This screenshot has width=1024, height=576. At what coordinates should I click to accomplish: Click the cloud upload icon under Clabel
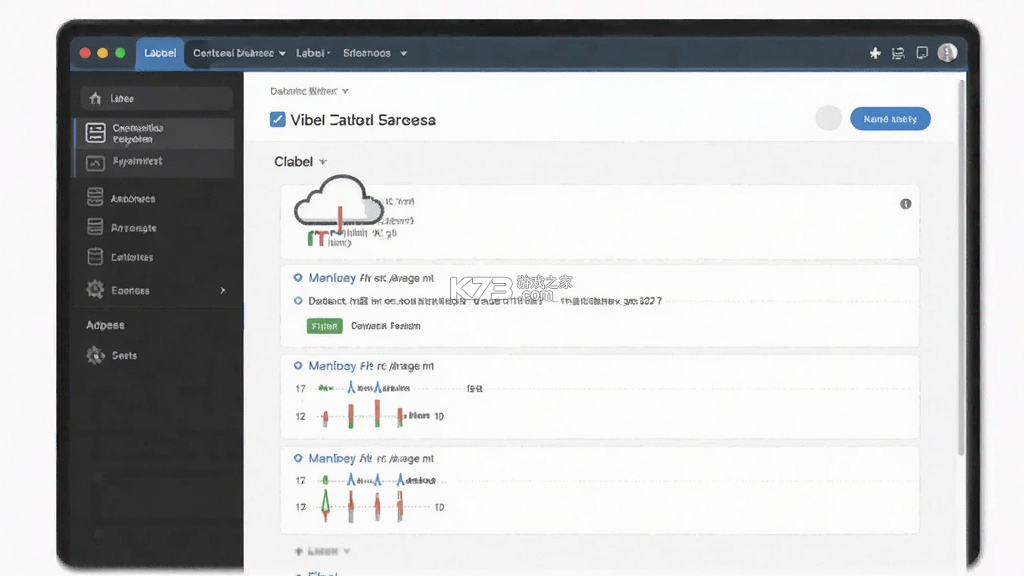coord(338,202)
